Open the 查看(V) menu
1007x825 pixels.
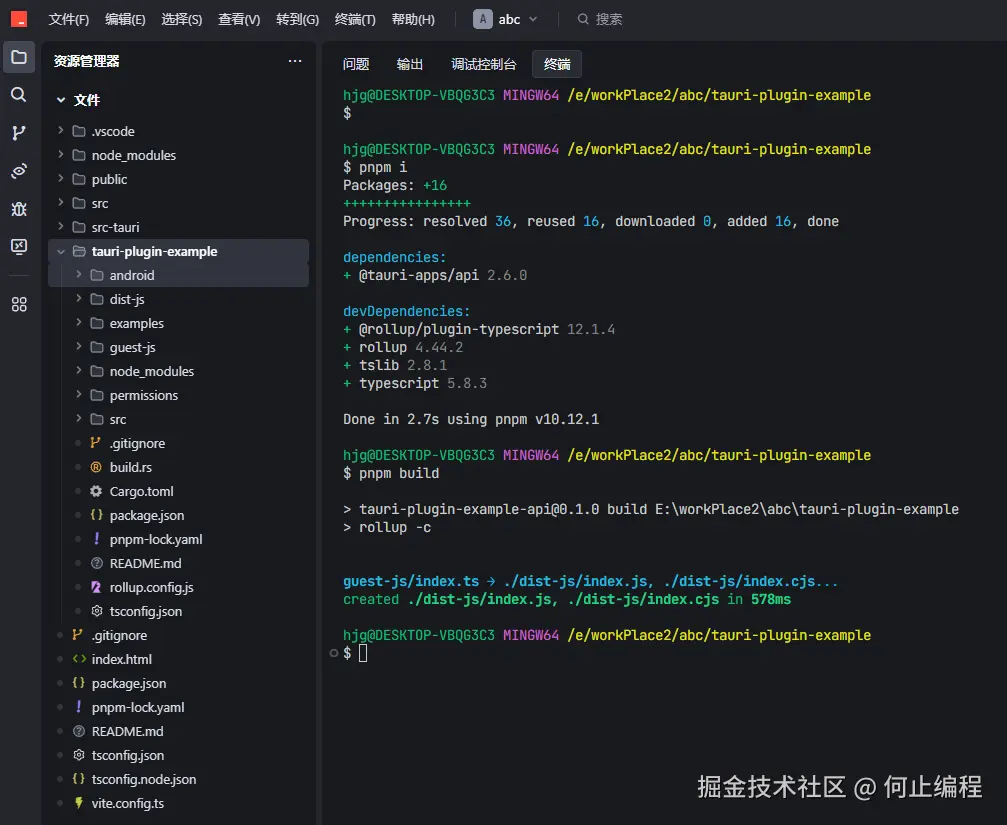point(239,19)
